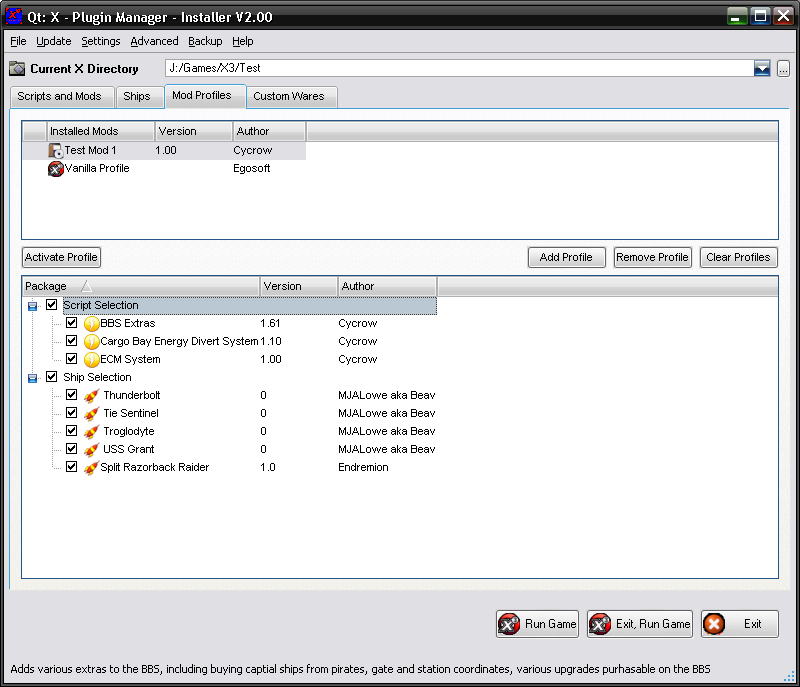Click the Thunderbolt ship rocket icon

(91, 395)
